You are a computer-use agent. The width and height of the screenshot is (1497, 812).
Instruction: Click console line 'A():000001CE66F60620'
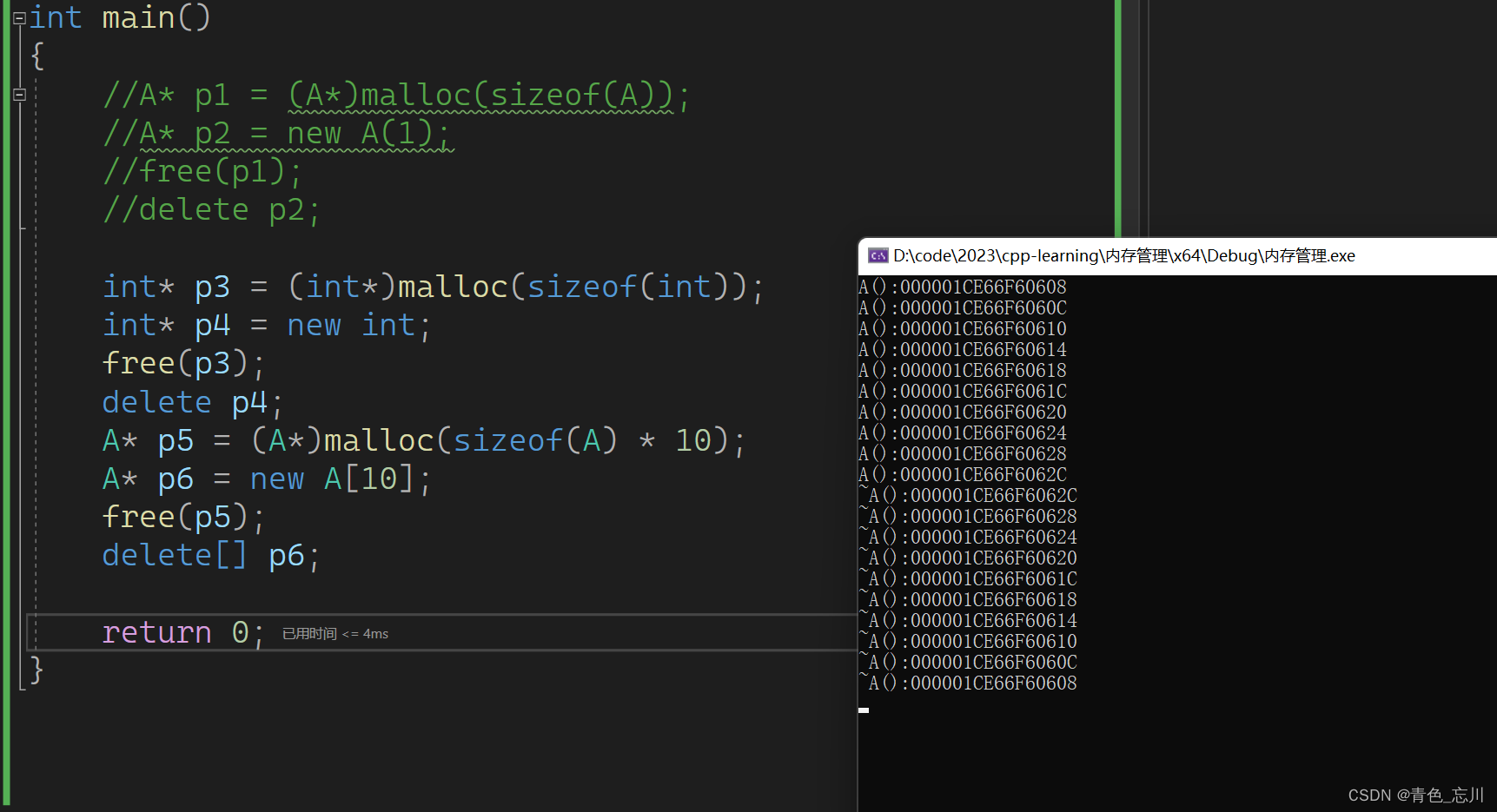click(963, 412)
